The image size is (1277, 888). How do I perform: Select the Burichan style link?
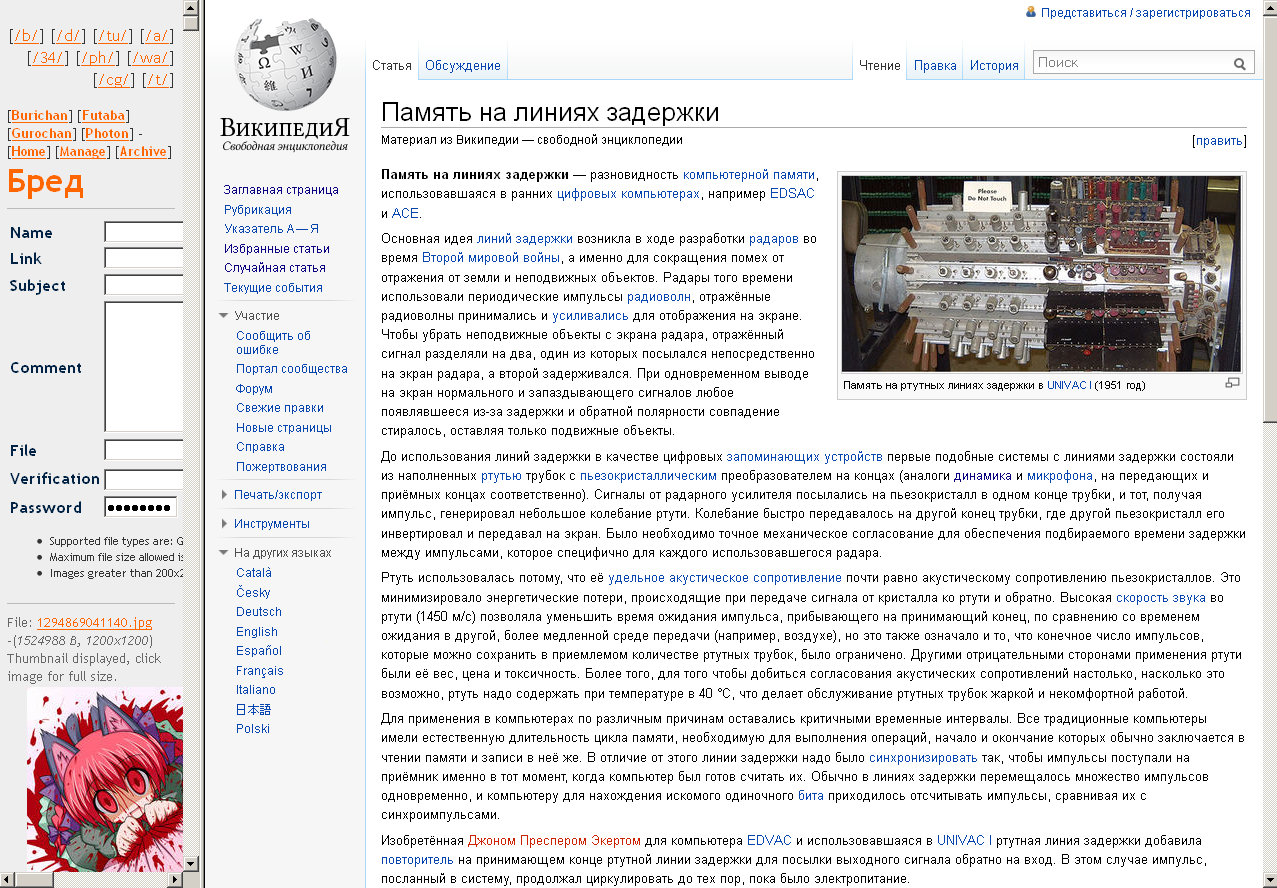coord(40,116)
